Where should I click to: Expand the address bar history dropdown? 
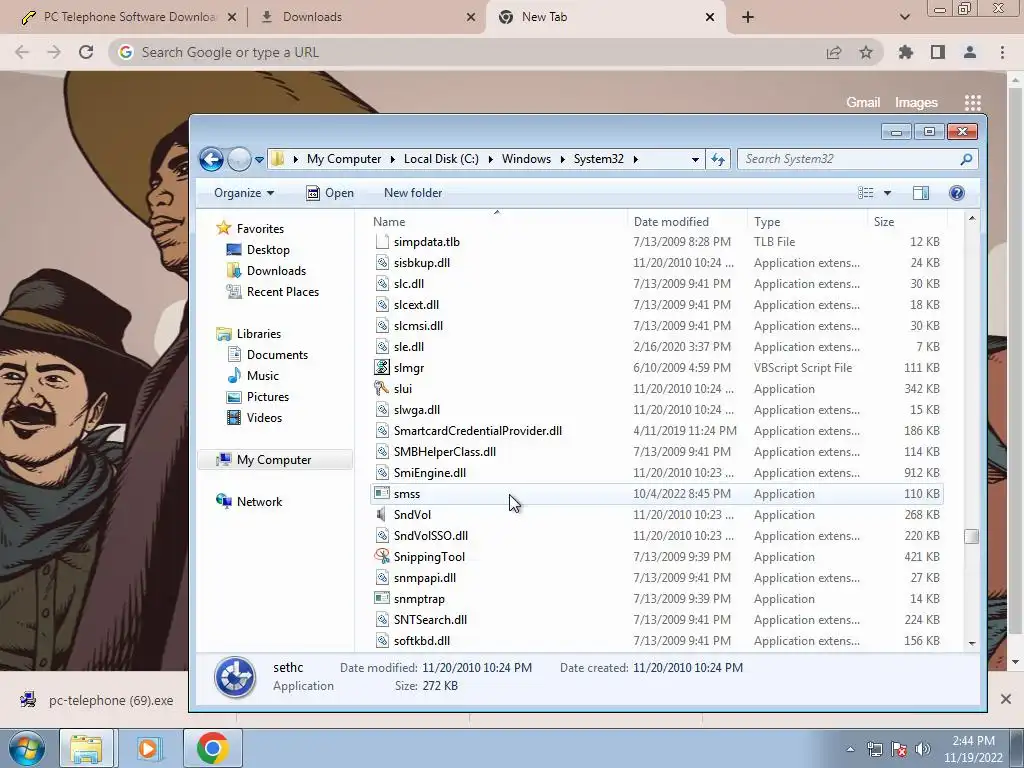[695, 159]
